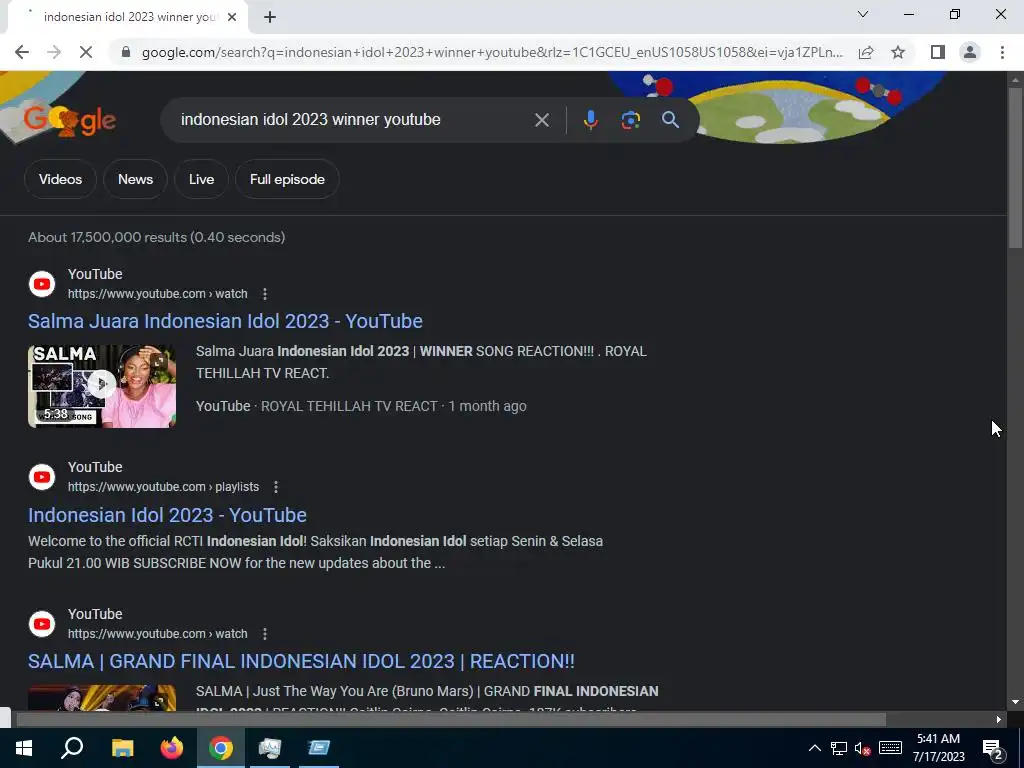
Task: Open Windows taskbar search
Action: pyautogui.click(x=72, y=748)
